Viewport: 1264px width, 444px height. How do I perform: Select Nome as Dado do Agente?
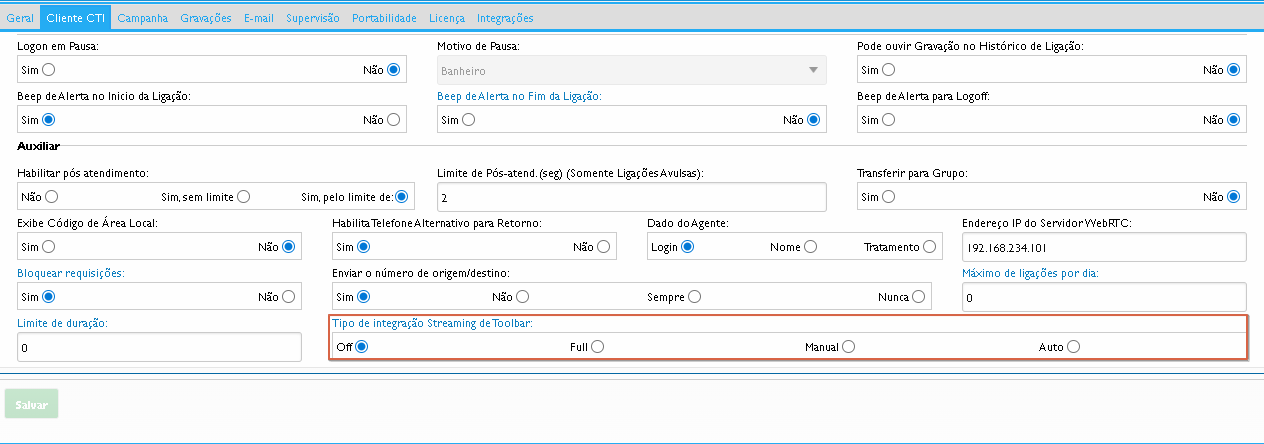click(810, 247)
